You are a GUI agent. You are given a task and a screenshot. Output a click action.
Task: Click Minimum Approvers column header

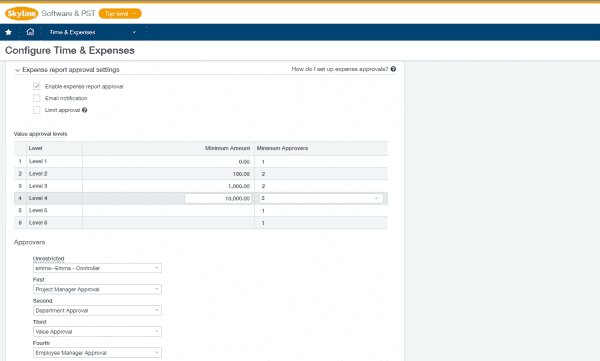321,148
